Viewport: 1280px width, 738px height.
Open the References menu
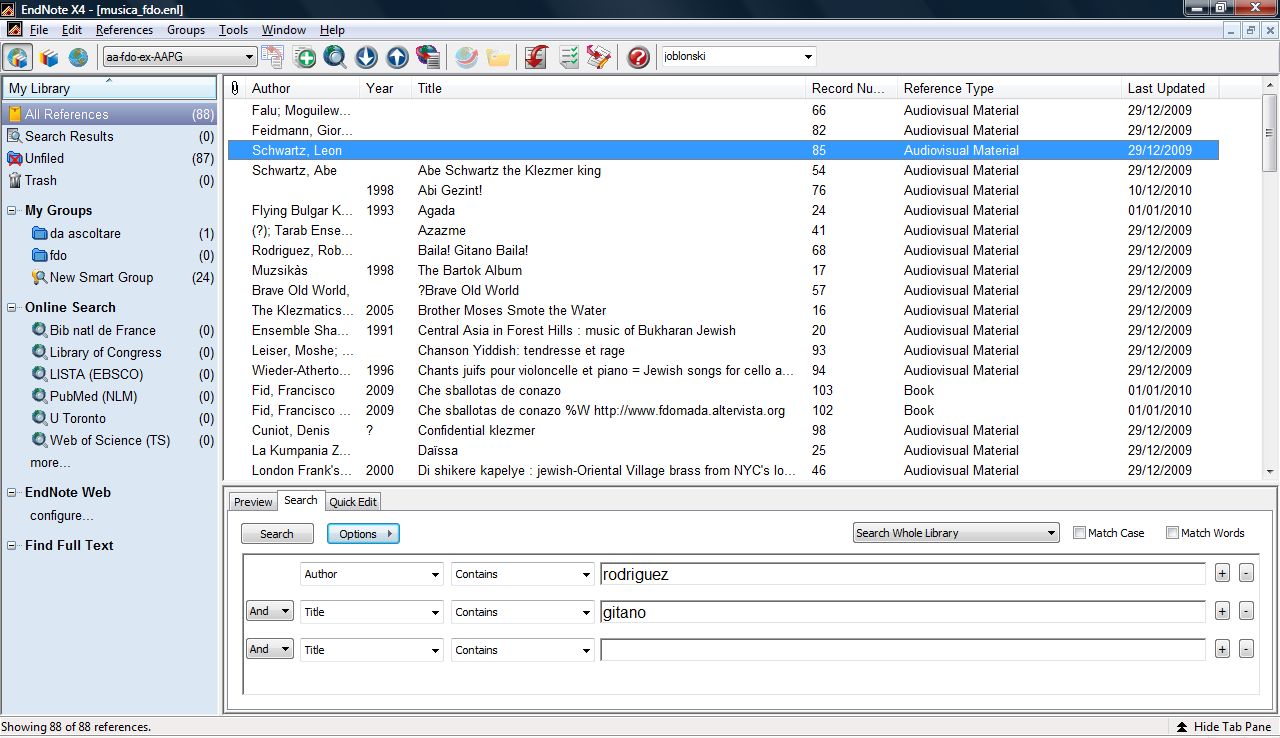click(x=124, y=30)
